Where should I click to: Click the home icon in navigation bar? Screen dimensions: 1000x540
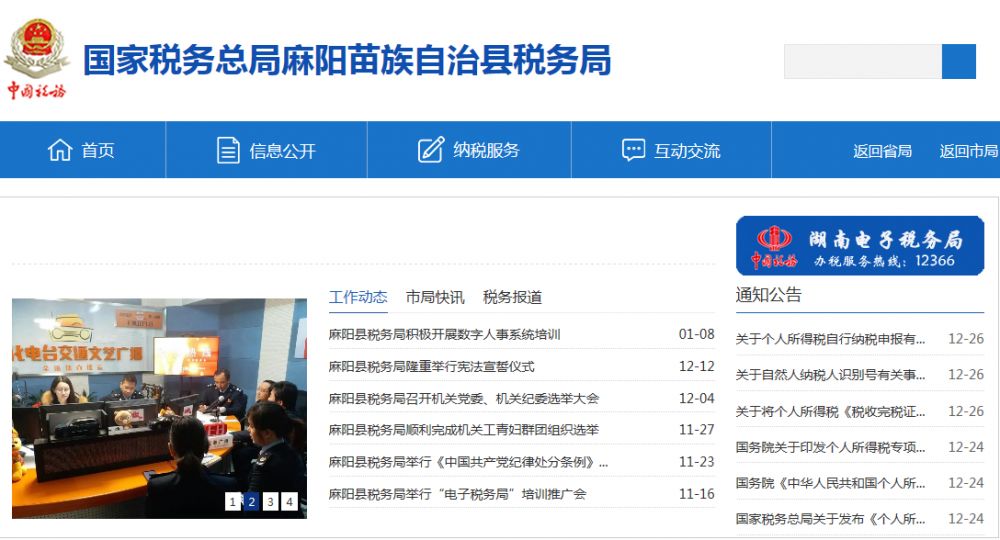(60, 150)
